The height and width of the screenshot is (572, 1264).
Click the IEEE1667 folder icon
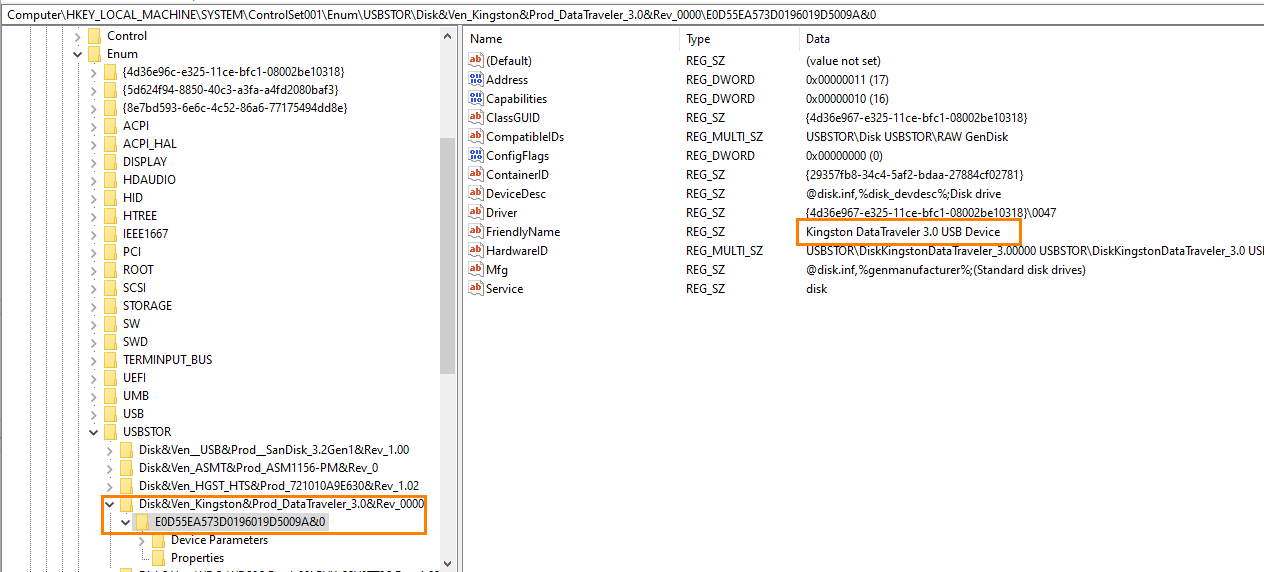click(x=110, y=234)
